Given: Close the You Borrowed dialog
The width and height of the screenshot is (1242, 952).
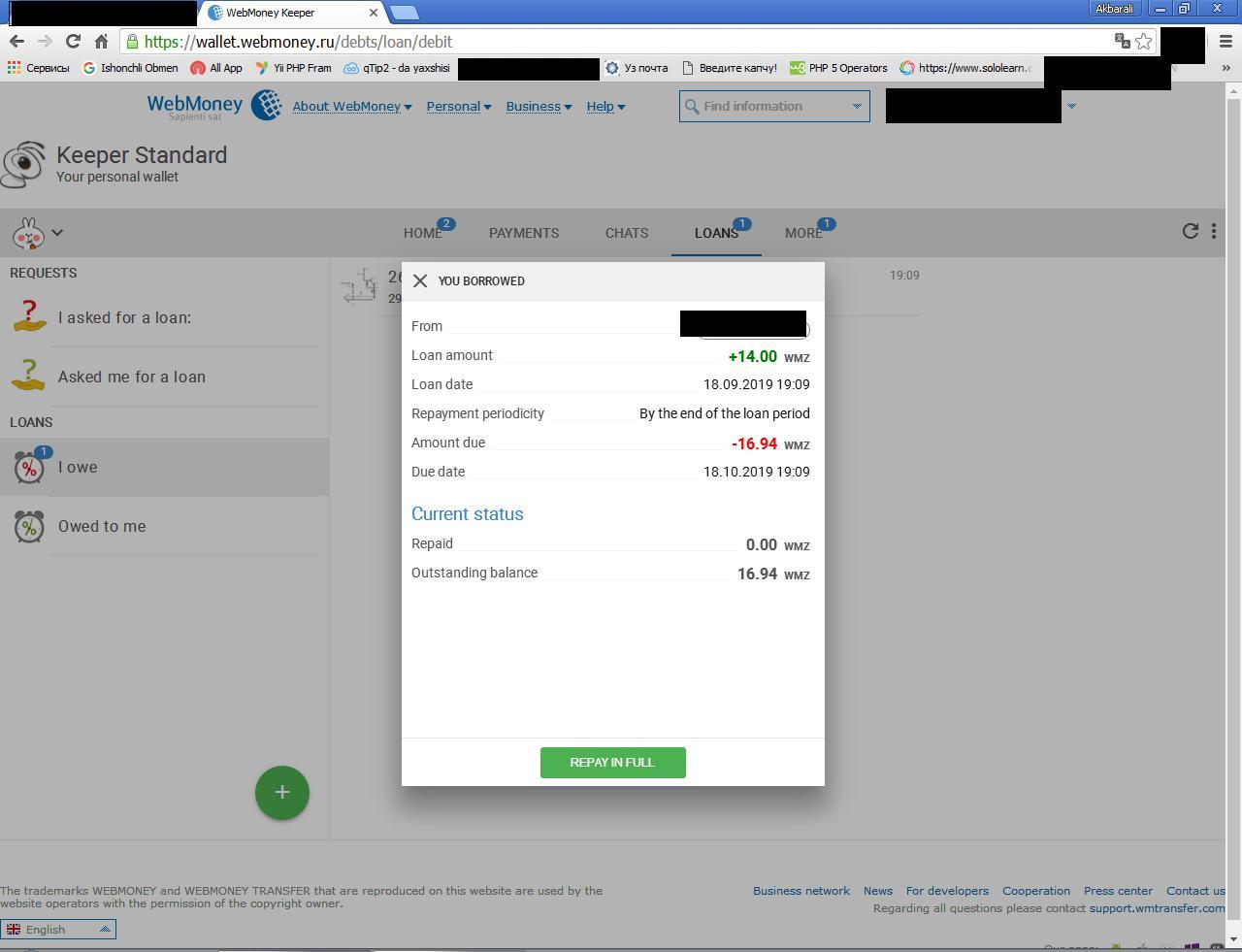Looking at the screenshot, I should tap(420, 281).
